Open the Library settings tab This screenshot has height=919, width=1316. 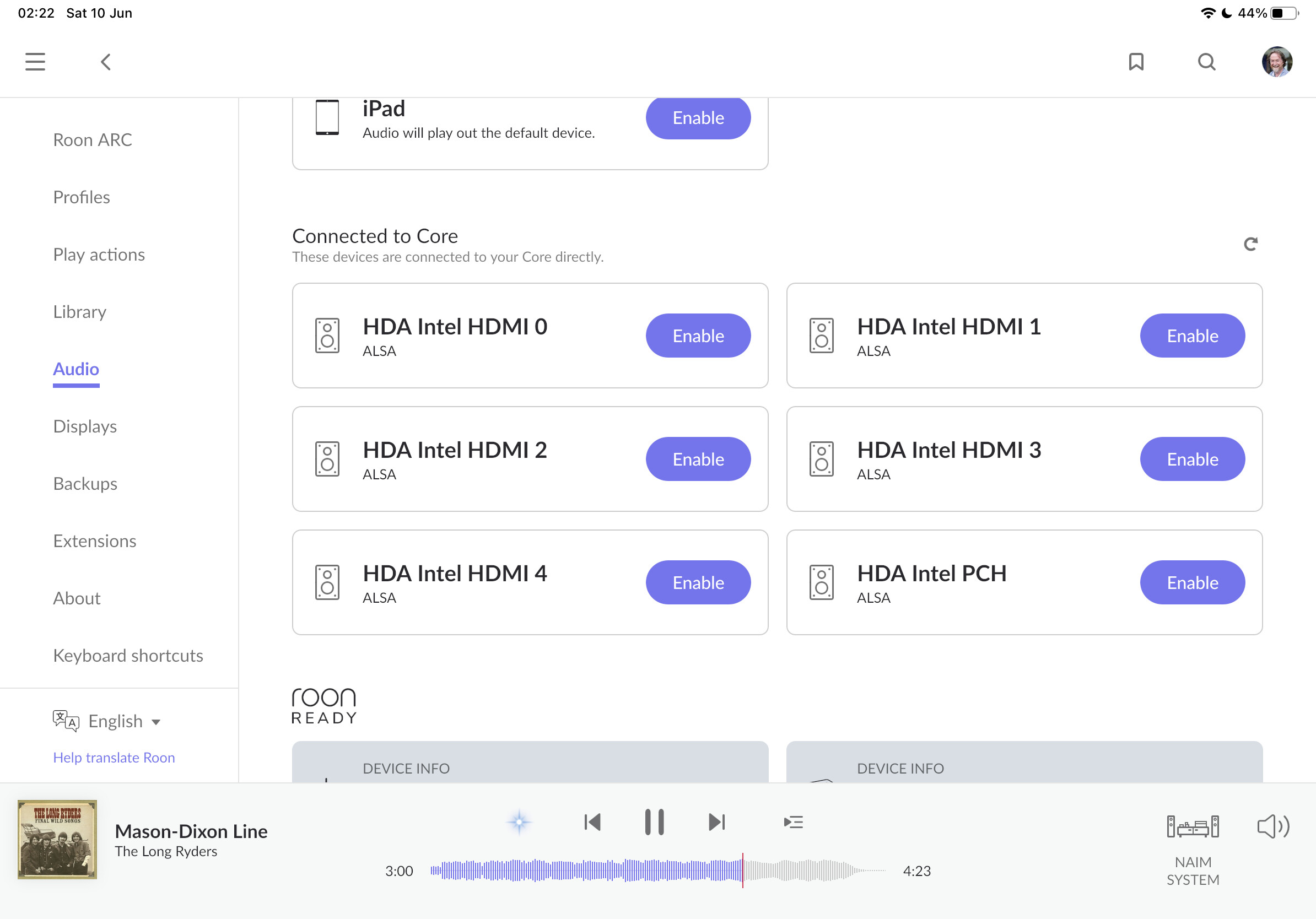pos(80,312)
